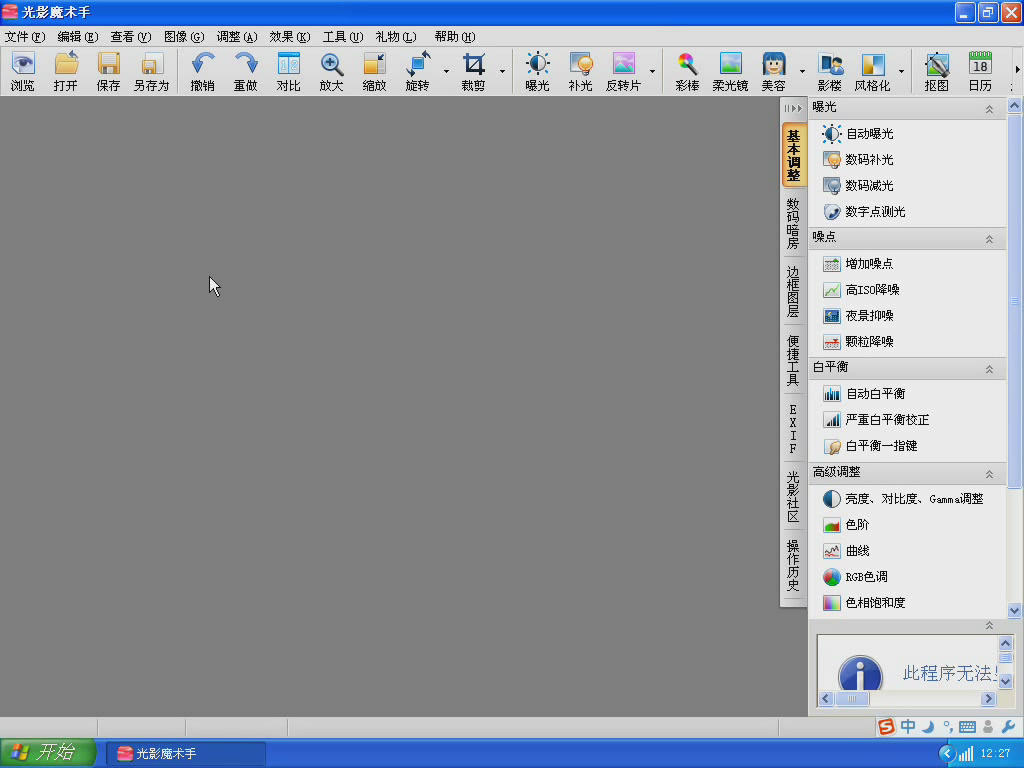The image size is (1024, 768).
Task: Select 高ISO降噪 option
Action: 861,289
